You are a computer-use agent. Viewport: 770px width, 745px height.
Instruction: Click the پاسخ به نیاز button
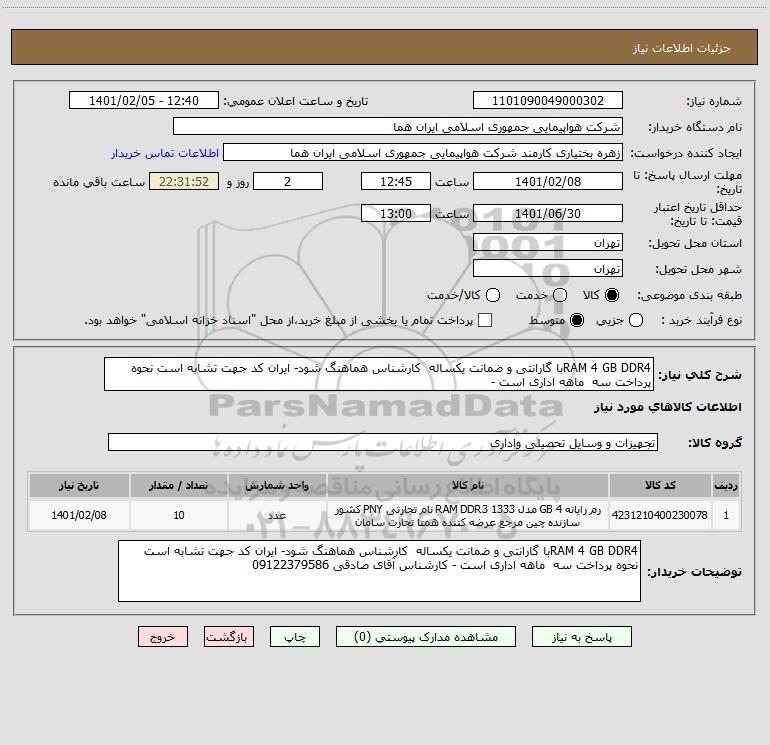[x=582, y=637]
